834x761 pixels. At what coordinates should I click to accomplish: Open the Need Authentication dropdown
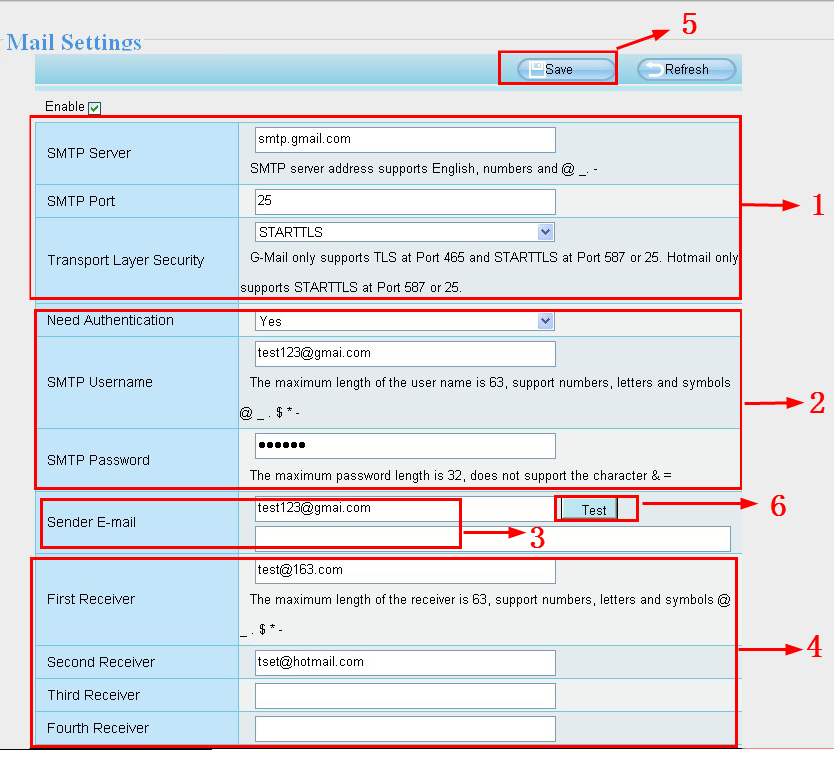pyautogui.click(x=405, y=321)
